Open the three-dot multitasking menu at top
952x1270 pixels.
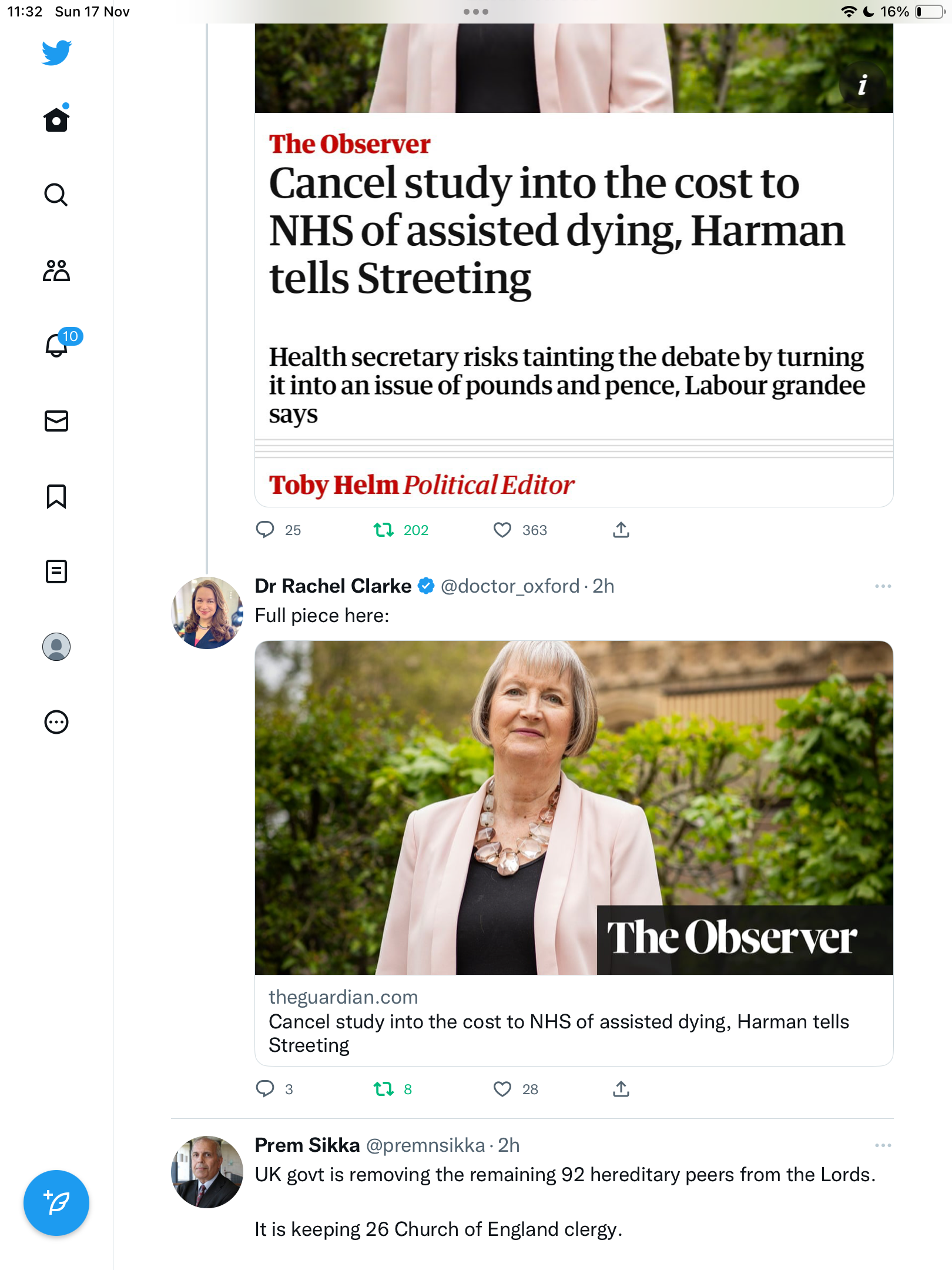(476, 12)
